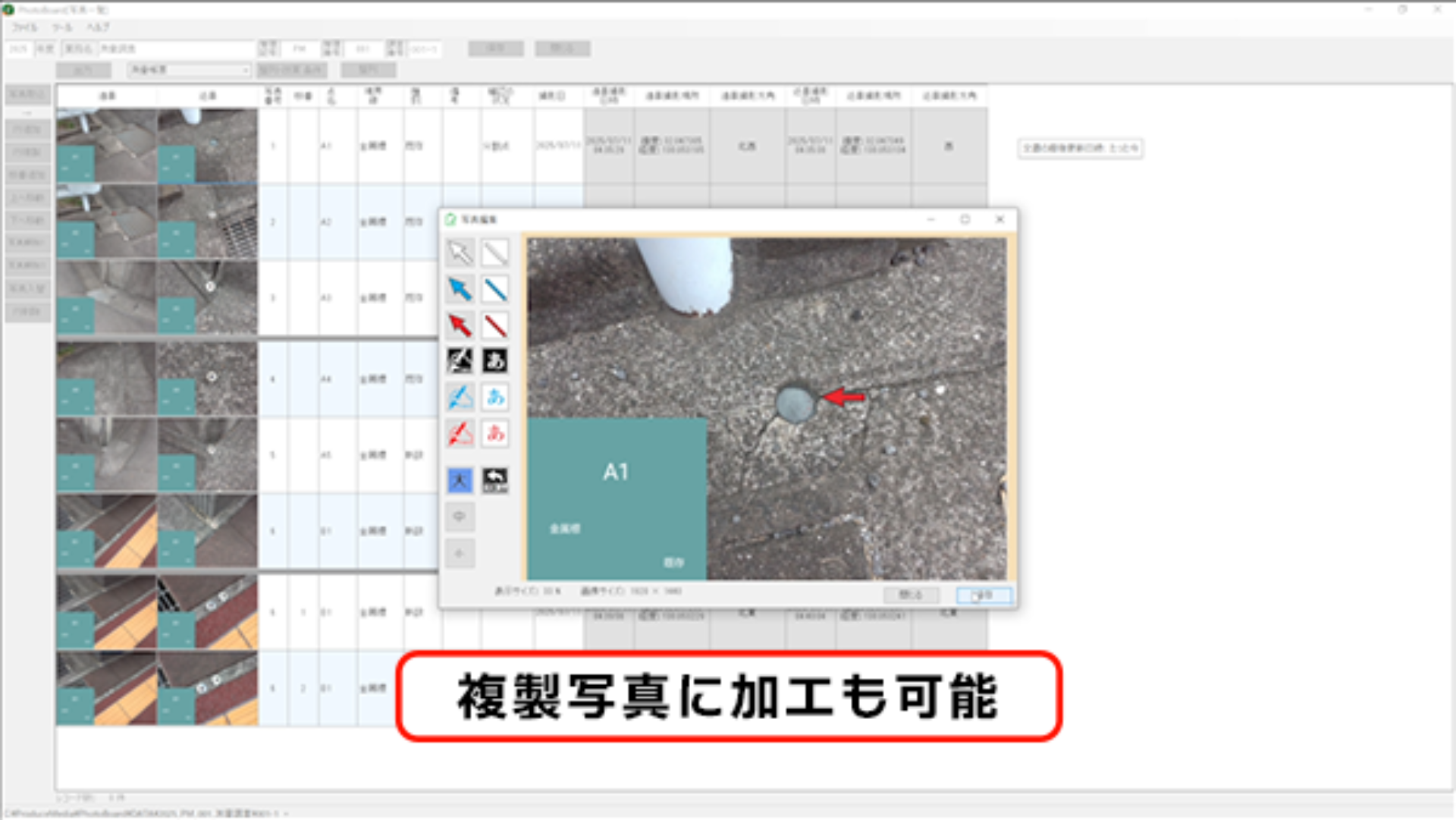1456x820 pixels.
Task: Click the year field showing 2025
Action: pos(18,49)
